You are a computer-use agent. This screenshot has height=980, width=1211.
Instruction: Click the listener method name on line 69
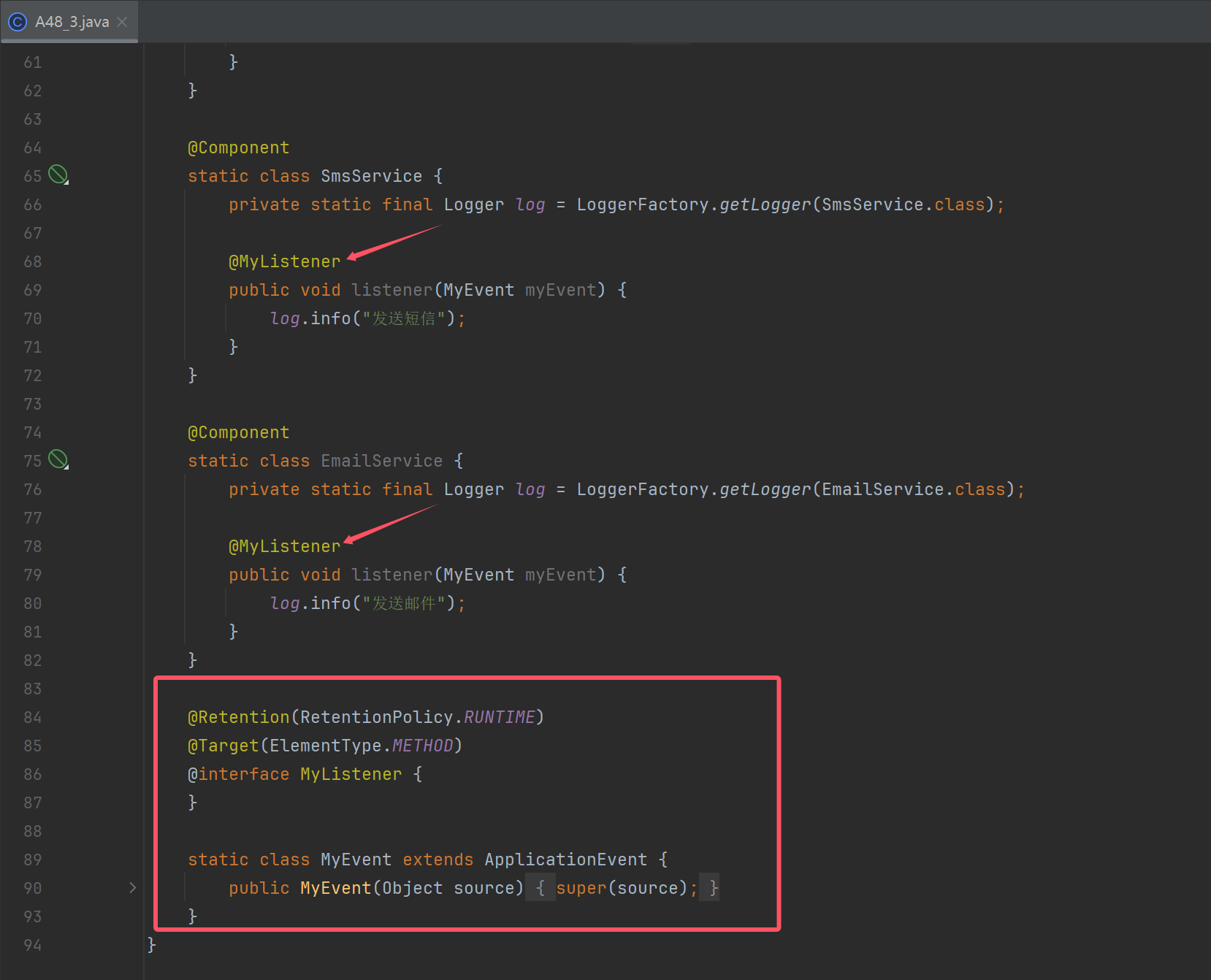click(392, 290)
